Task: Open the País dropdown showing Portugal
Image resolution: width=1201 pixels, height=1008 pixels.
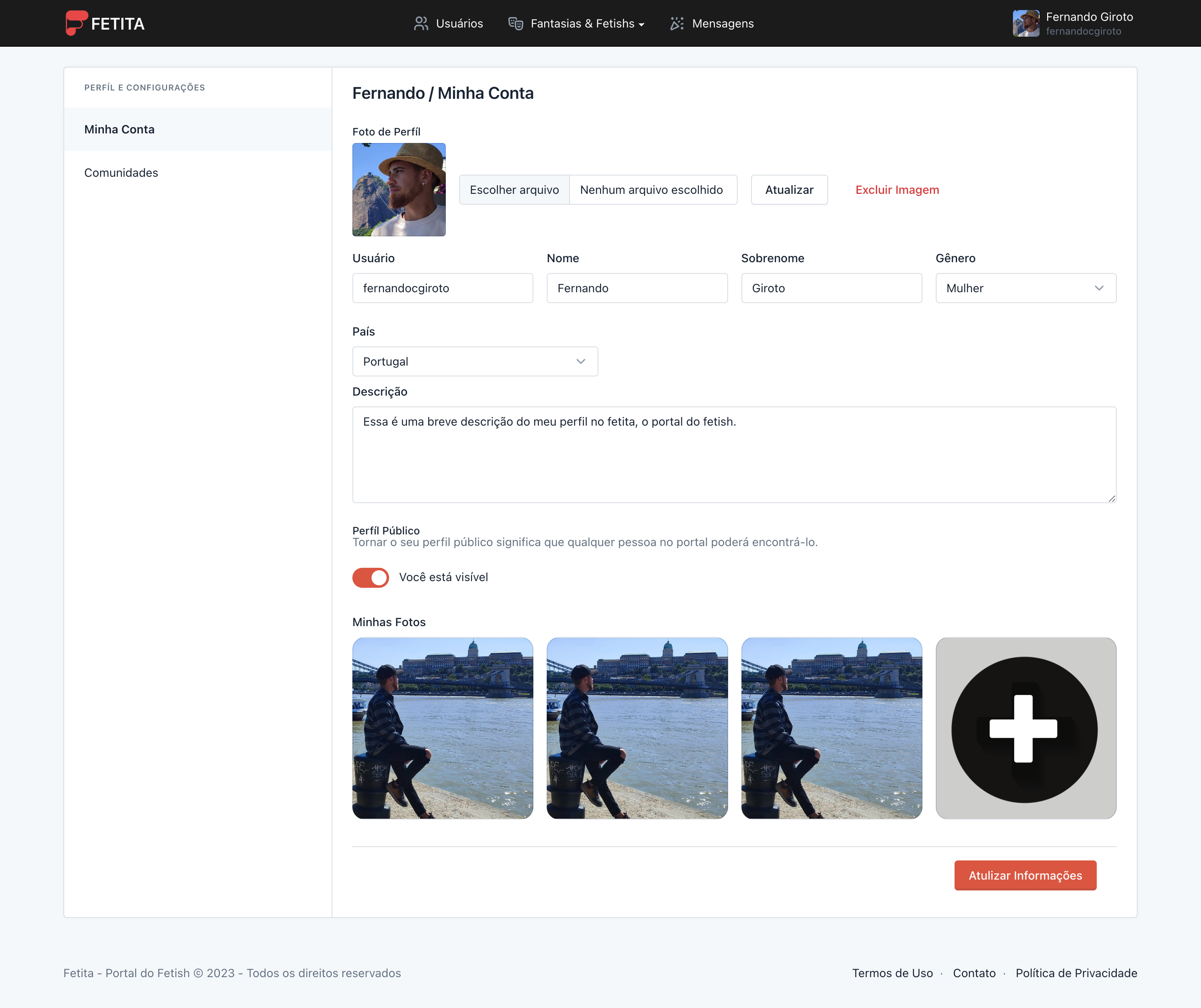Action: click(x=475, y=361)
